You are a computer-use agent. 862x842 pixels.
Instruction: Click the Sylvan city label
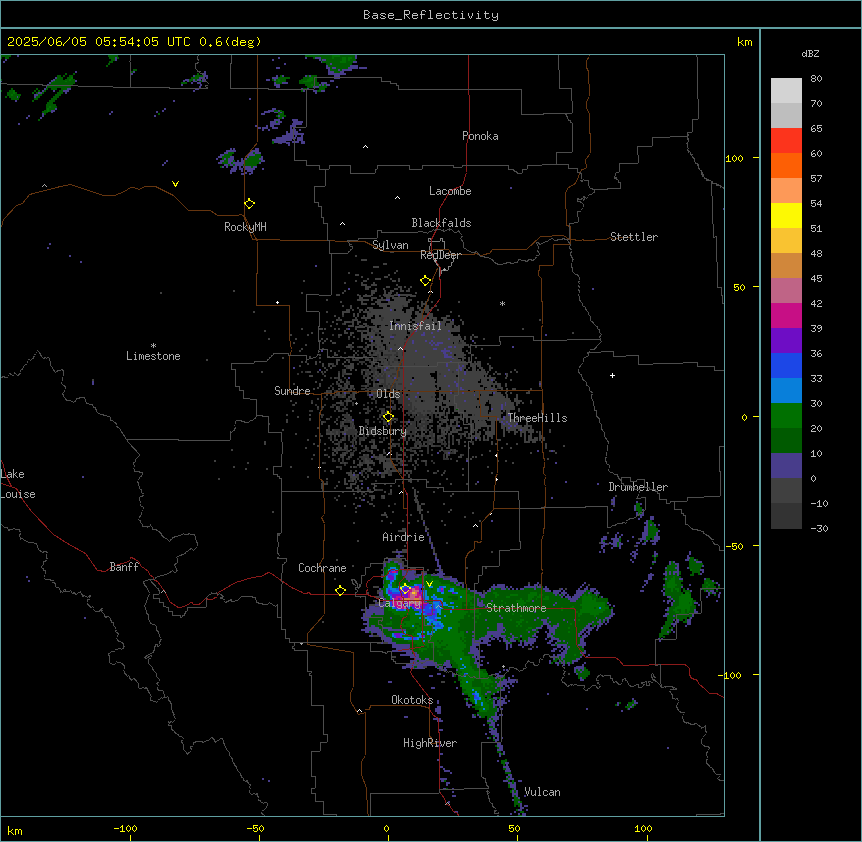point(390,245)
